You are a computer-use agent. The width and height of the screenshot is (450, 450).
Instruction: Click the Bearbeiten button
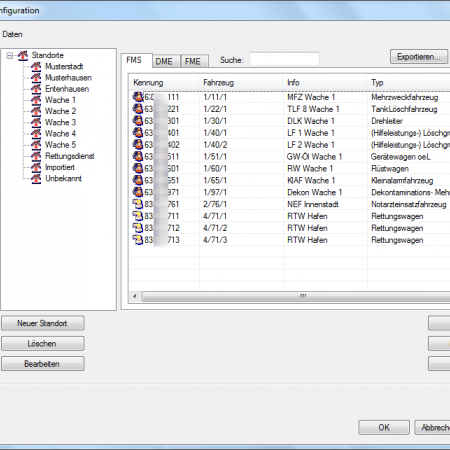click(x=43, y=364)
